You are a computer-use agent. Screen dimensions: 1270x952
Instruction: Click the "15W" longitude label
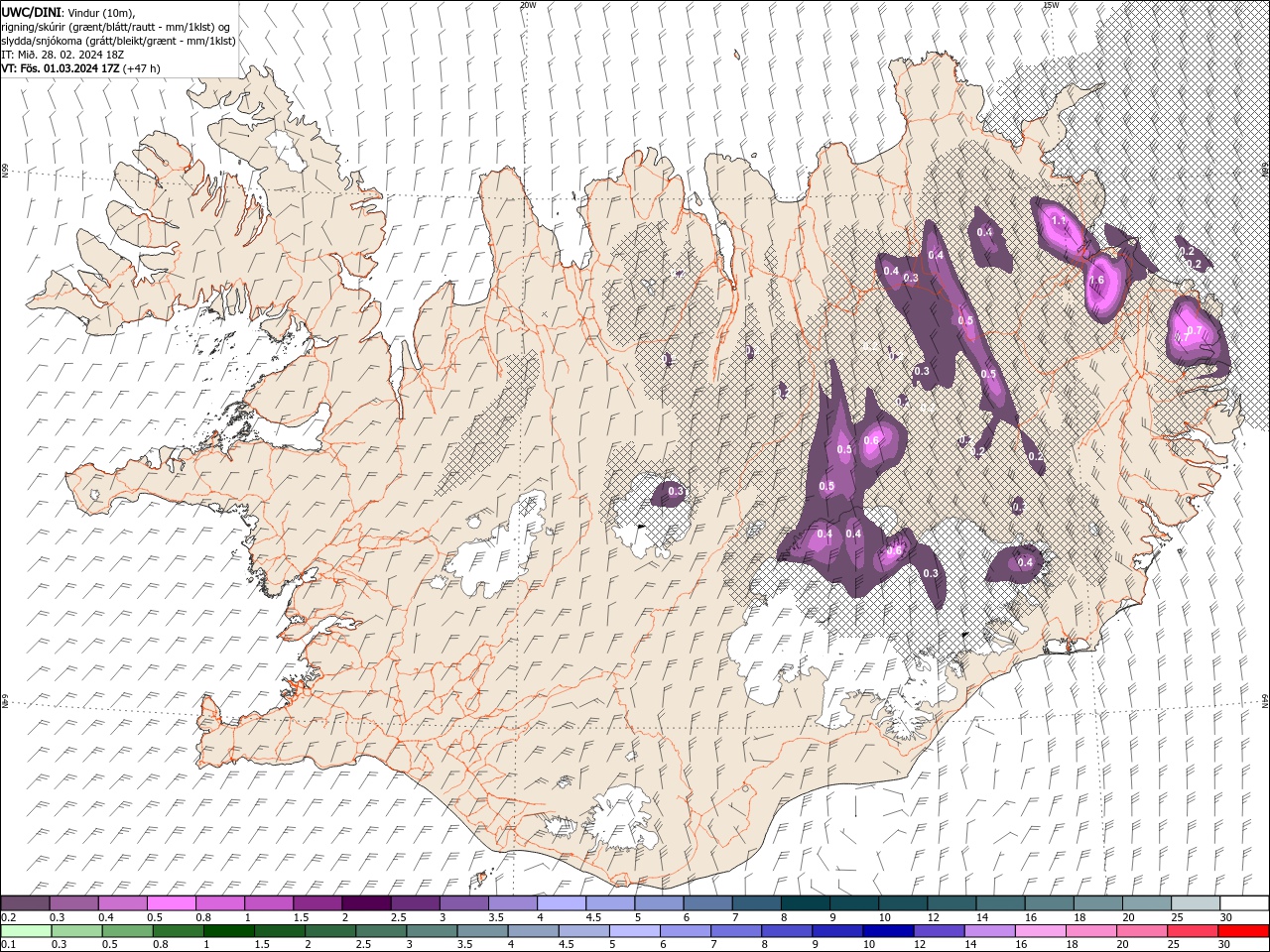click(x=1051, y=5)
